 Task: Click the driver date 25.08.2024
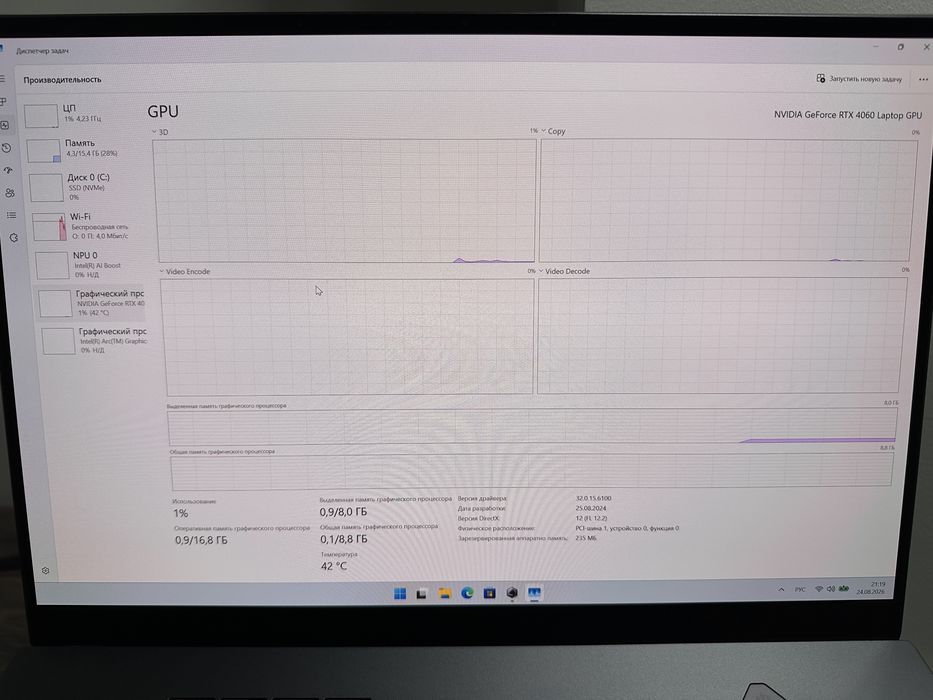point(591,508)
